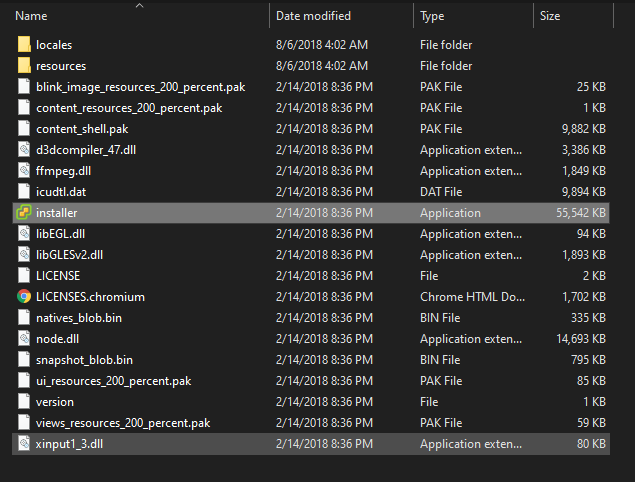This screenshot has height=482, width=635.
Task: Sort by the Date modified column
Action: point(313,16)
